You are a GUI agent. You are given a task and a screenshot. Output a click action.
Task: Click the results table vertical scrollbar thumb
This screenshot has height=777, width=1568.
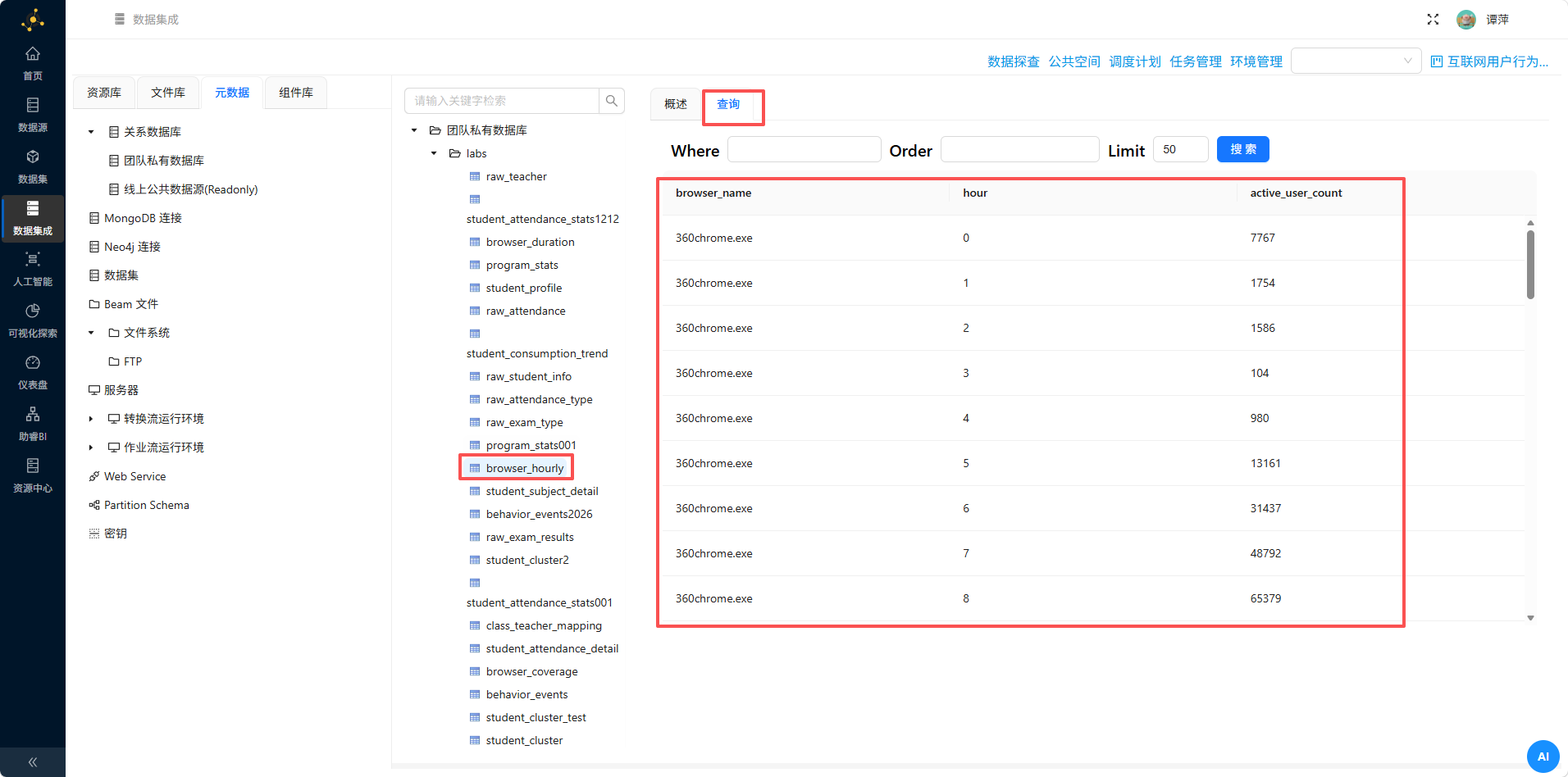coord(1530,265)
